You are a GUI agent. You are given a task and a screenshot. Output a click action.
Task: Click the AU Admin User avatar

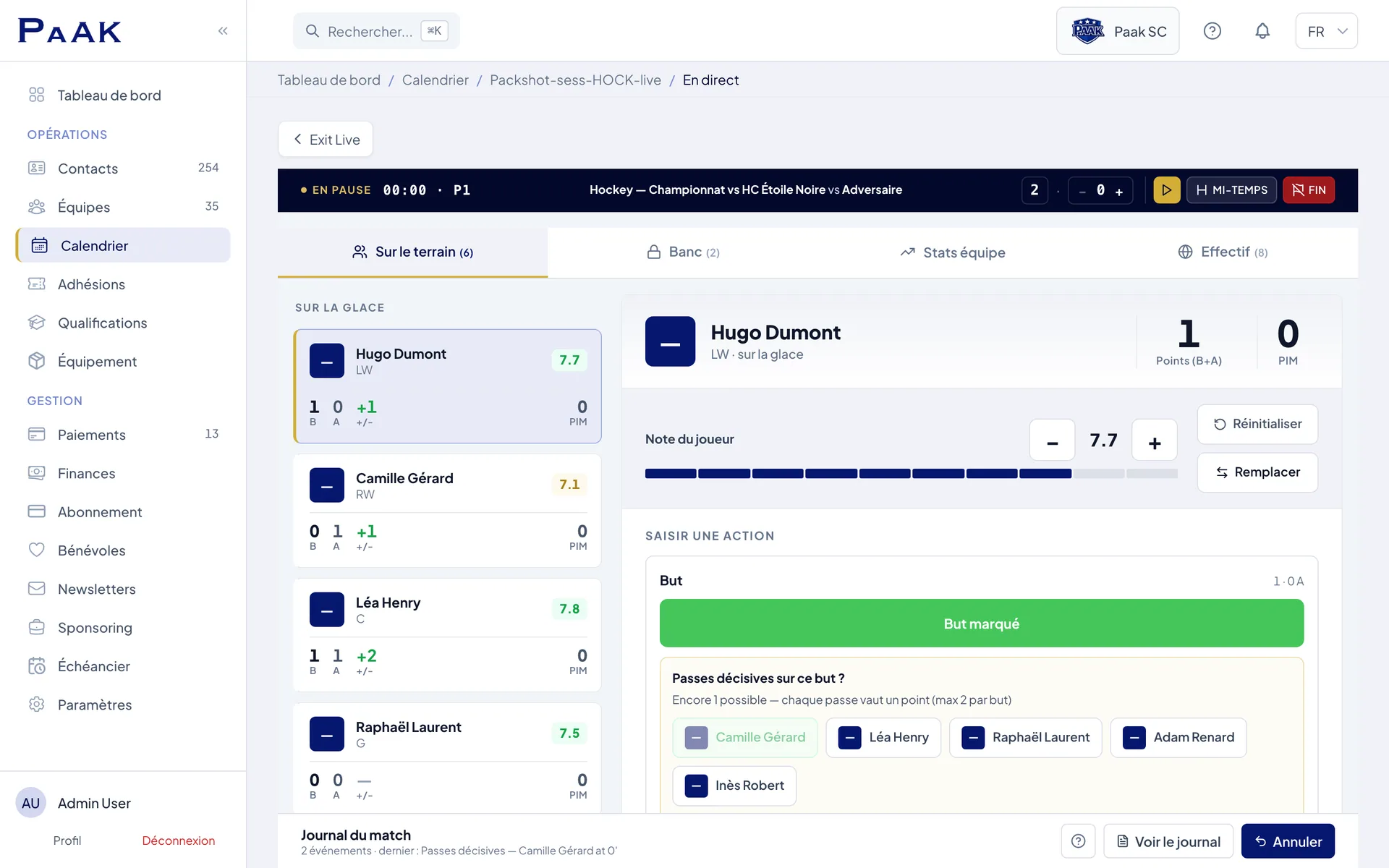tap(30, 803)
